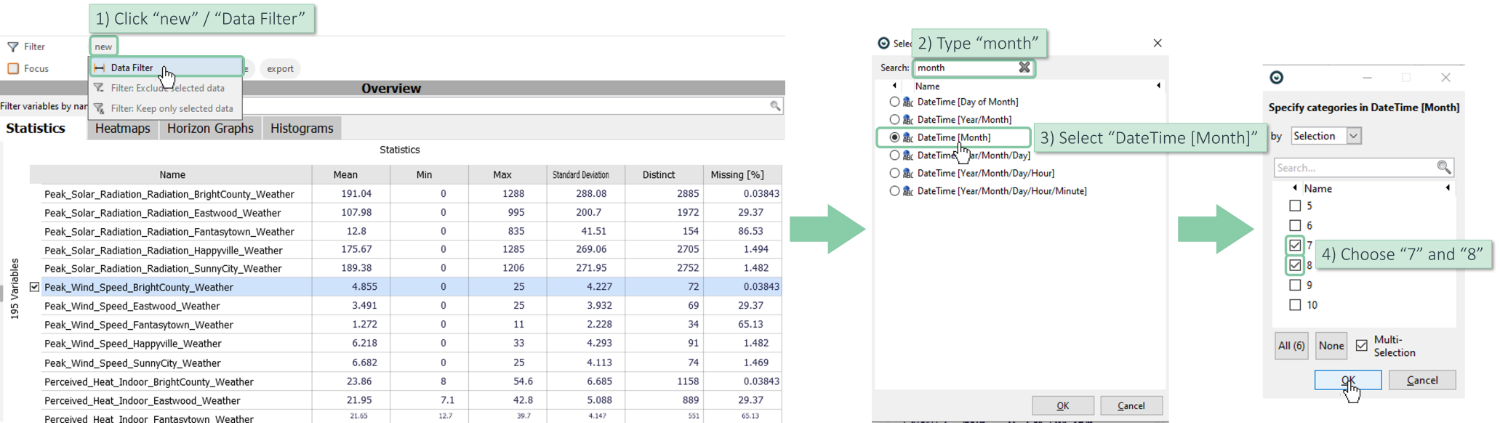Screen dimensions: 1500x423
Task: Click the magnifier icon in variable filter bar
Action: pyautogui.click(x=775, y=106)
